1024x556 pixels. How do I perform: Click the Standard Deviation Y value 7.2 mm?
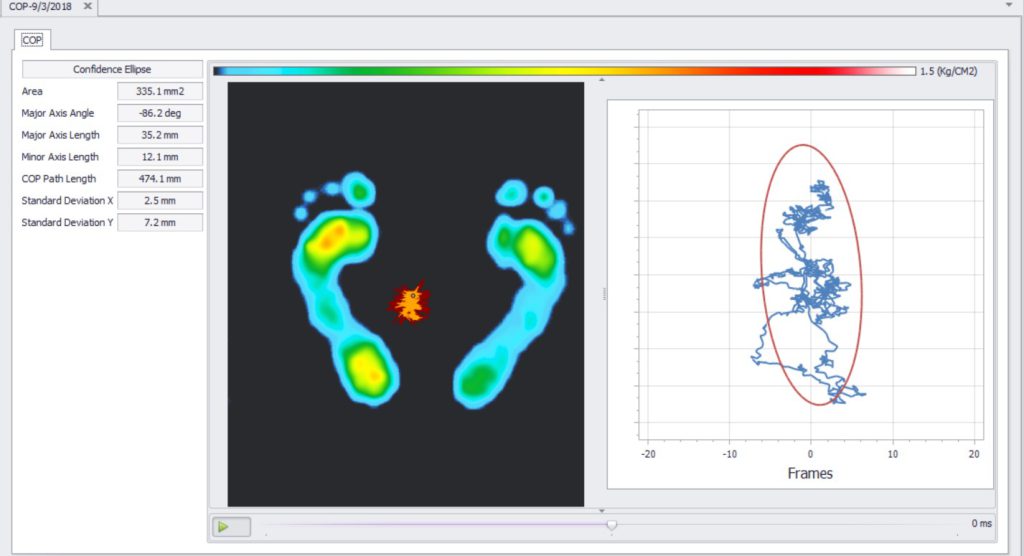(160, 222)
